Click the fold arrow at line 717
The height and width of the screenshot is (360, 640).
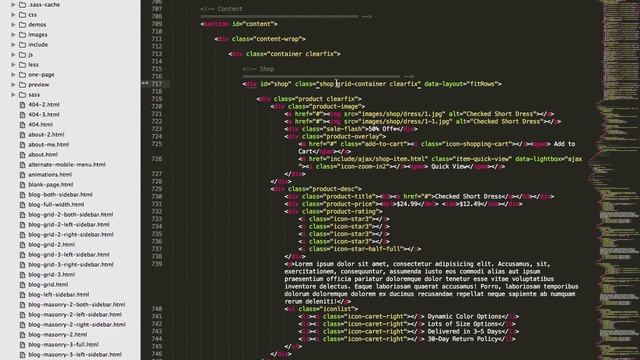(x=145, y=83)
